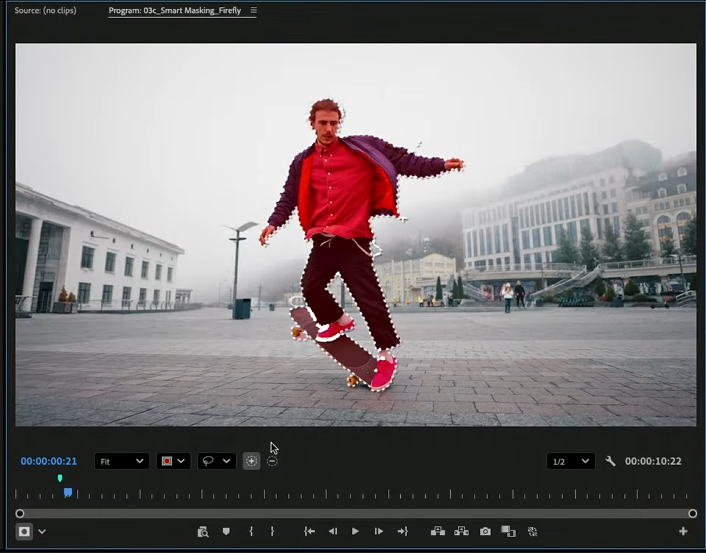
Task: Click the blue playhead on time ruler
Action: pos(68,492)
